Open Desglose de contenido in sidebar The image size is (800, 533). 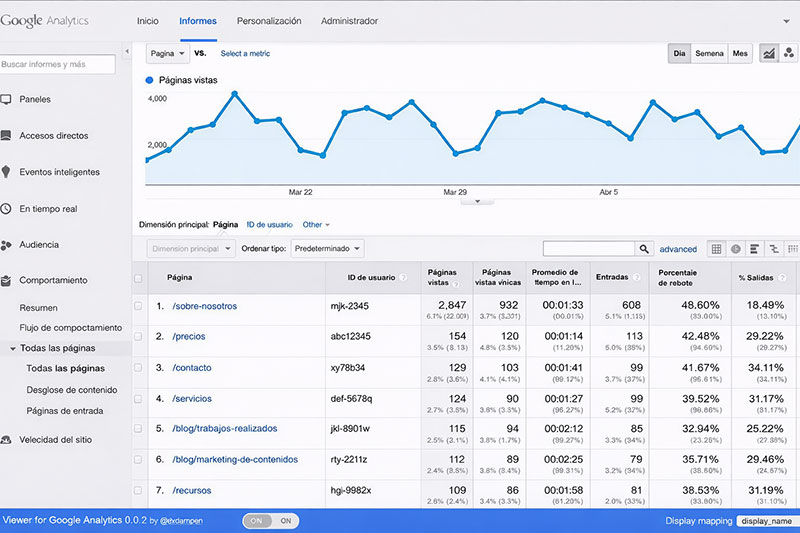pos(72,390)
